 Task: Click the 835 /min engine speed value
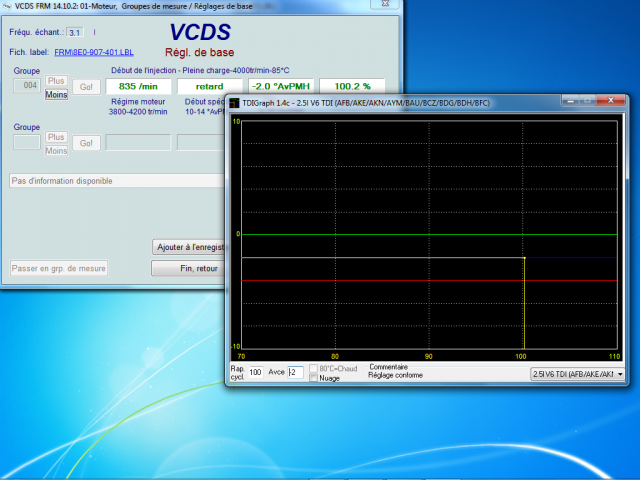coord(138,86)
